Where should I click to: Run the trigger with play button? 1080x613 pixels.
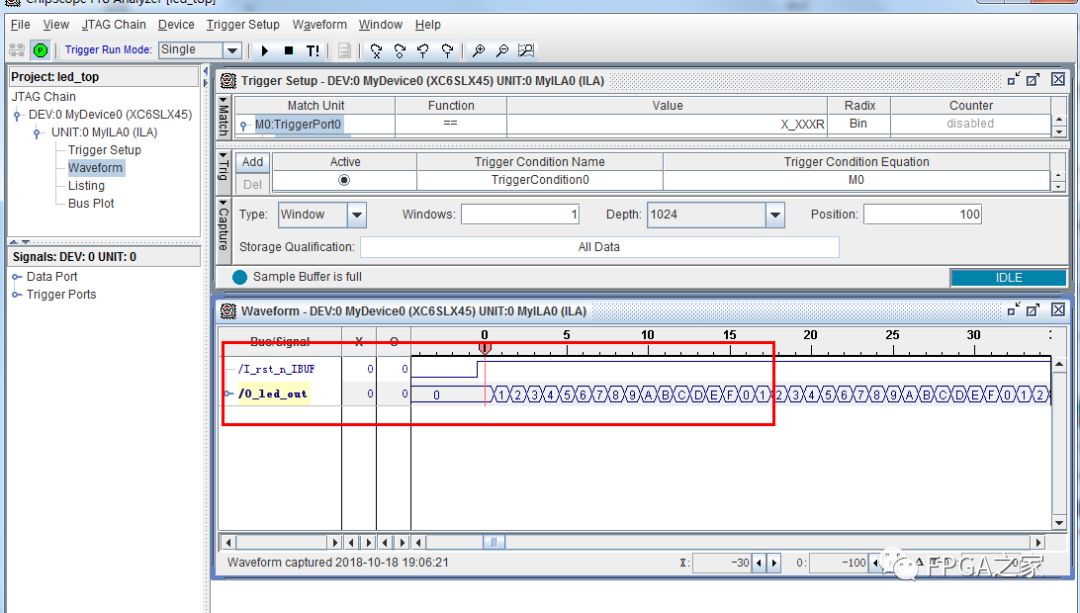[264, 50]
